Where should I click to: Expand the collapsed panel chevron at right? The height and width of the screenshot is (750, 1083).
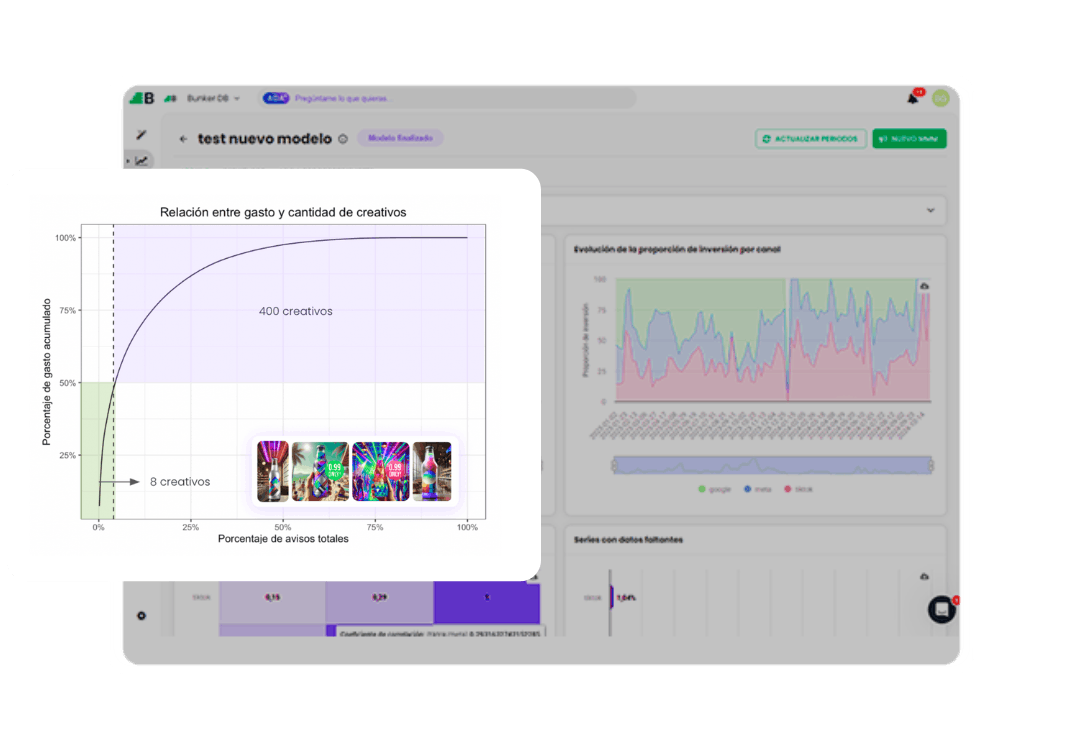coord(930,210)
